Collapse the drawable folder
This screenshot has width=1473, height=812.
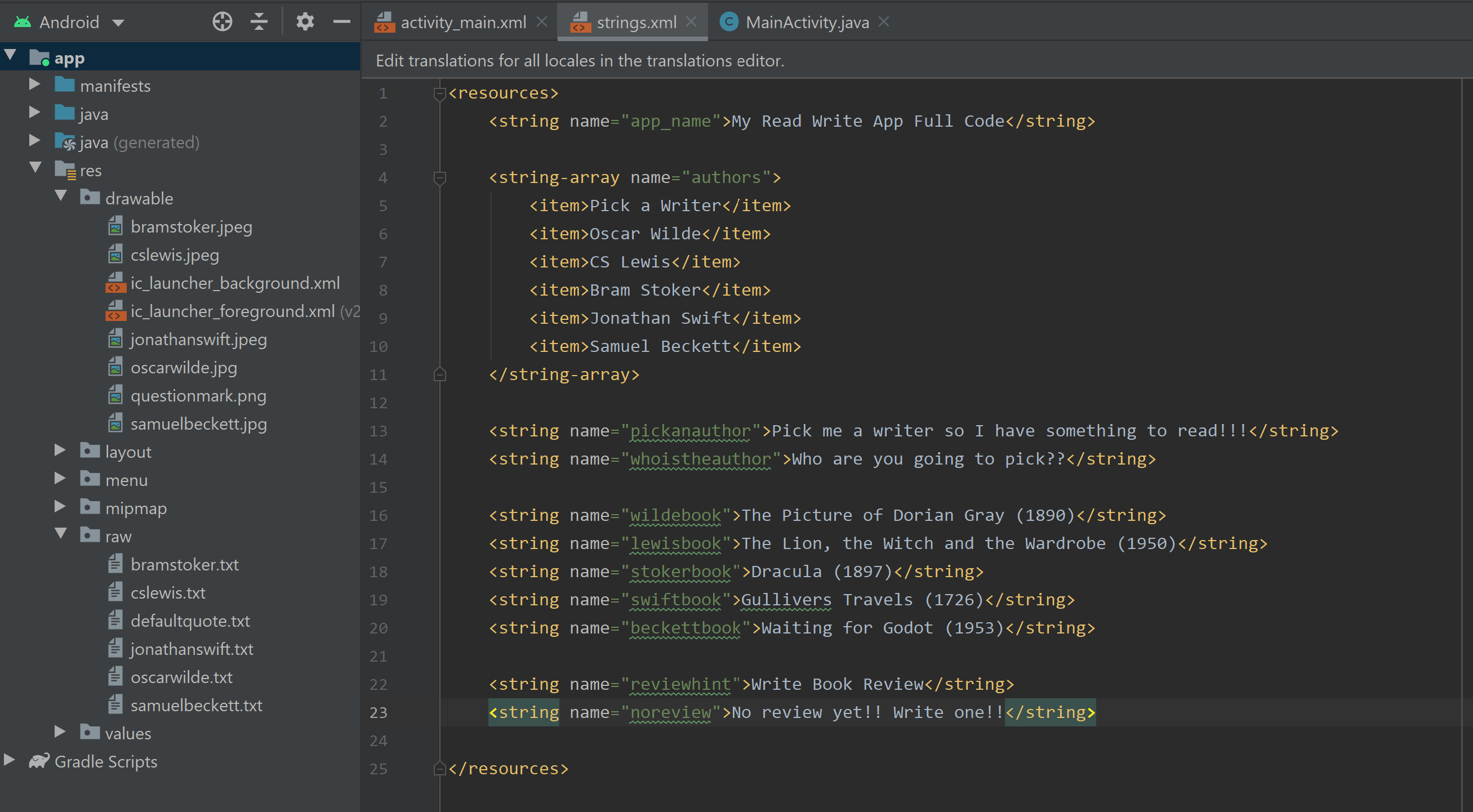tap(61, 197)
